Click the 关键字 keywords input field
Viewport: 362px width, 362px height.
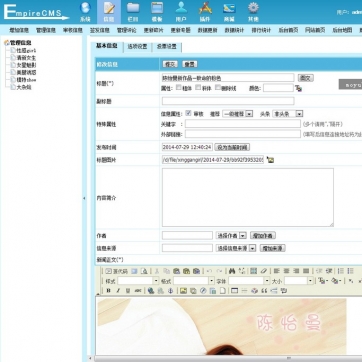pyautogui.click(x=243, y=124)
